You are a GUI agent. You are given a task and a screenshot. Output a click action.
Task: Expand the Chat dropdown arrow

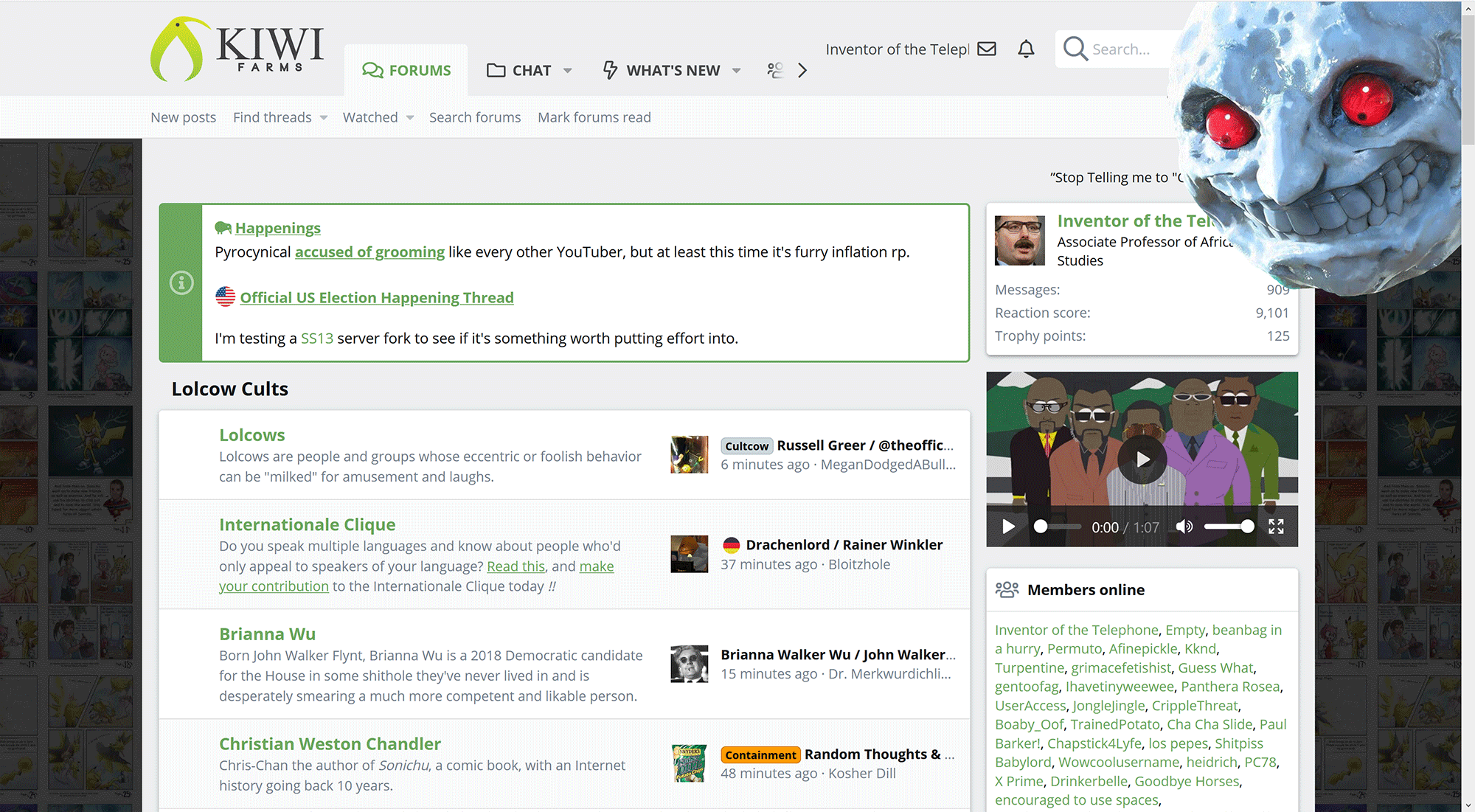coord(568,71)
